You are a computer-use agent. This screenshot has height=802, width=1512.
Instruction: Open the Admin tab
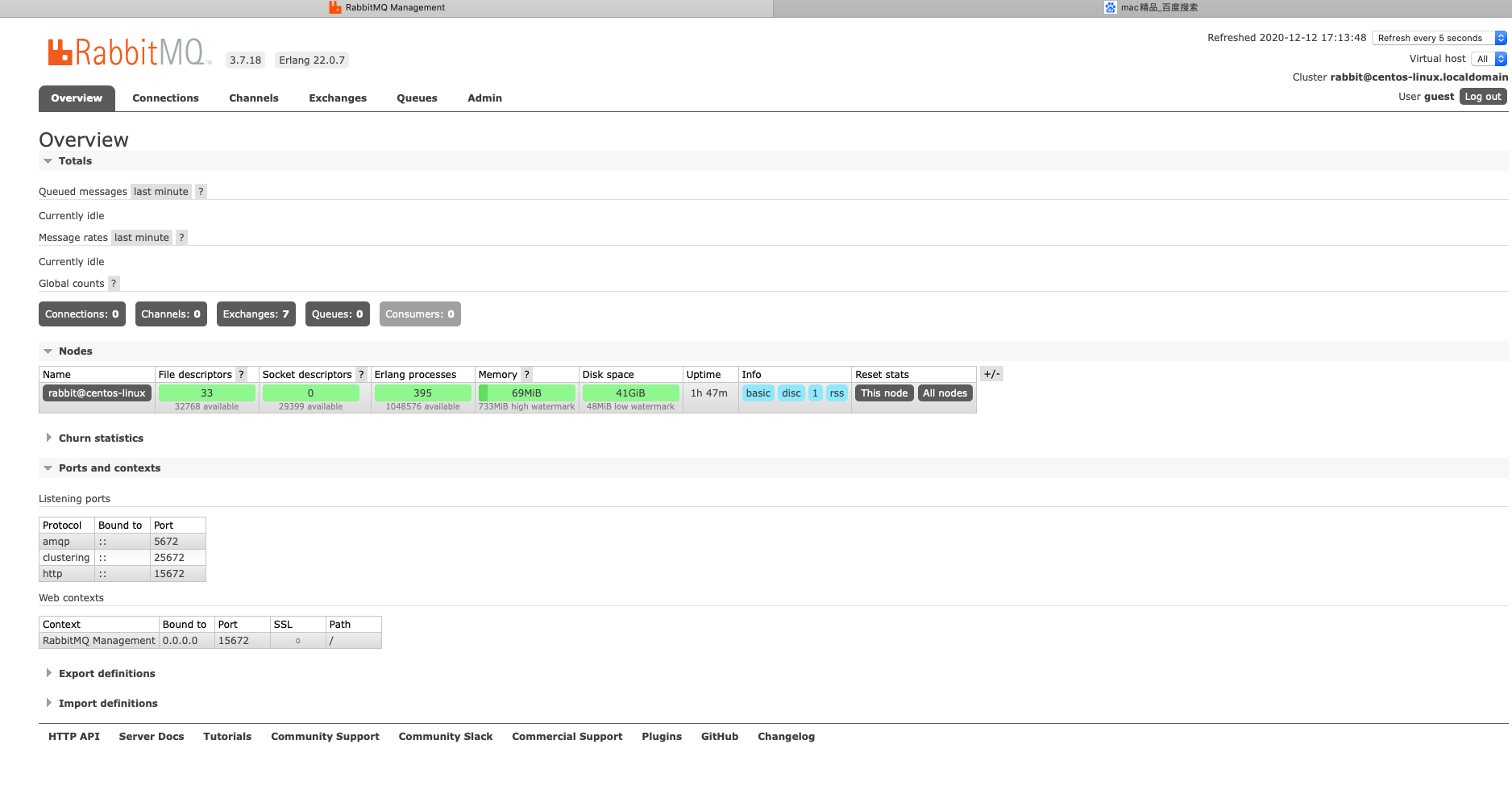pos(485,98)
